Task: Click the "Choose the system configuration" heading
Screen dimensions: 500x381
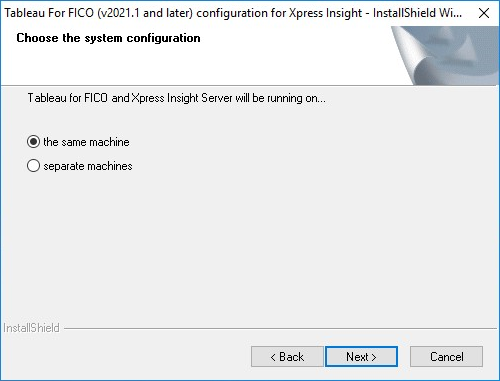Action: (x=108, y=38)
